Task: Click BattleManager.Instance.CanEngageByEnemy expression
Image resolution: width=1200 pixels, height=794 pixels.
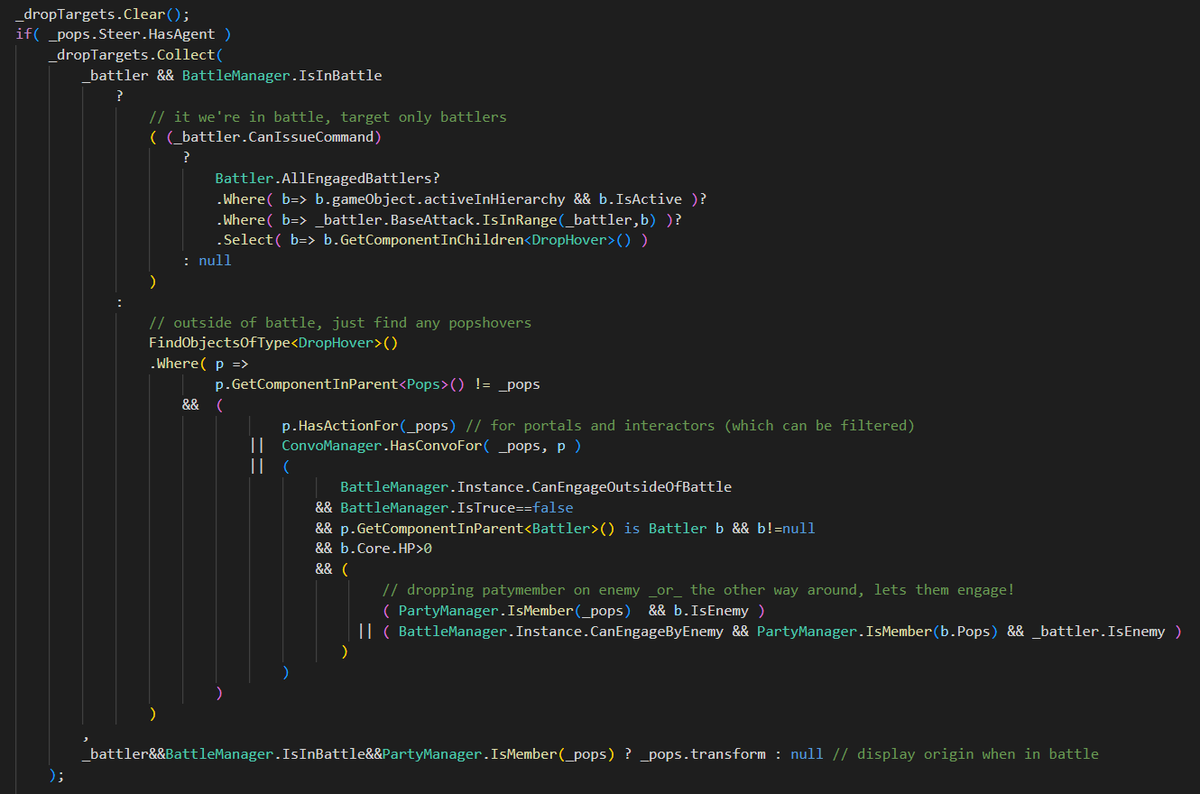Action: pos(561,631)
